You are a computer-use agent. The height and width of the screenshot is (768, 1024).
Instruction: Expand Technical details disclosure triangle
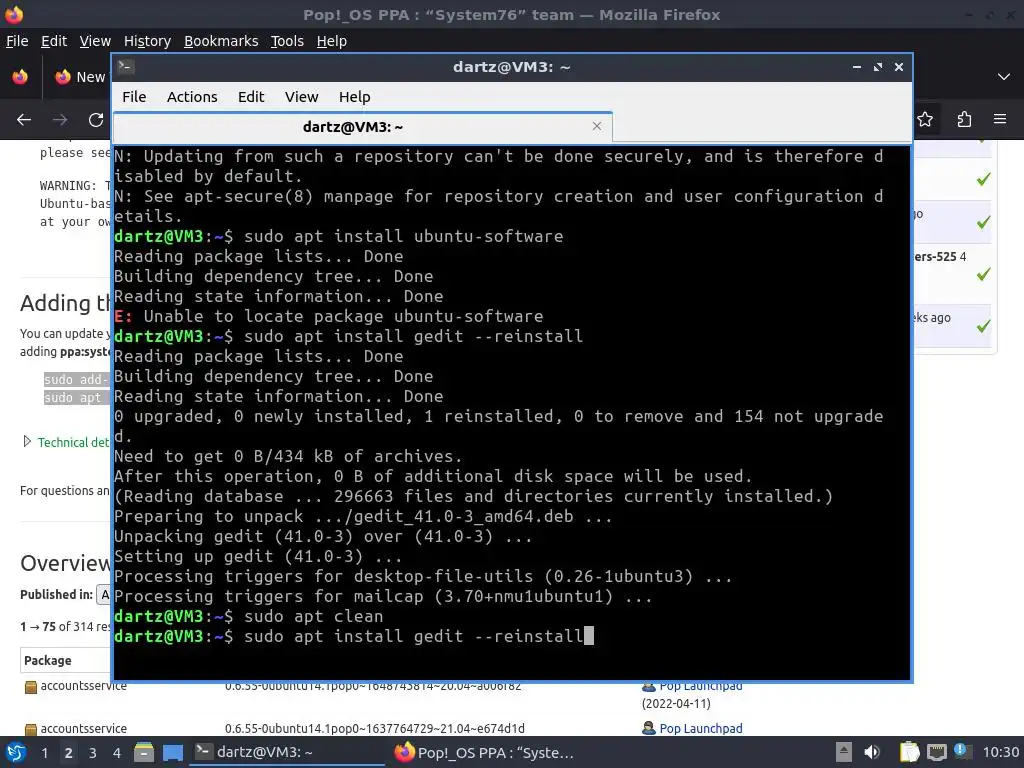coord(27,442)
